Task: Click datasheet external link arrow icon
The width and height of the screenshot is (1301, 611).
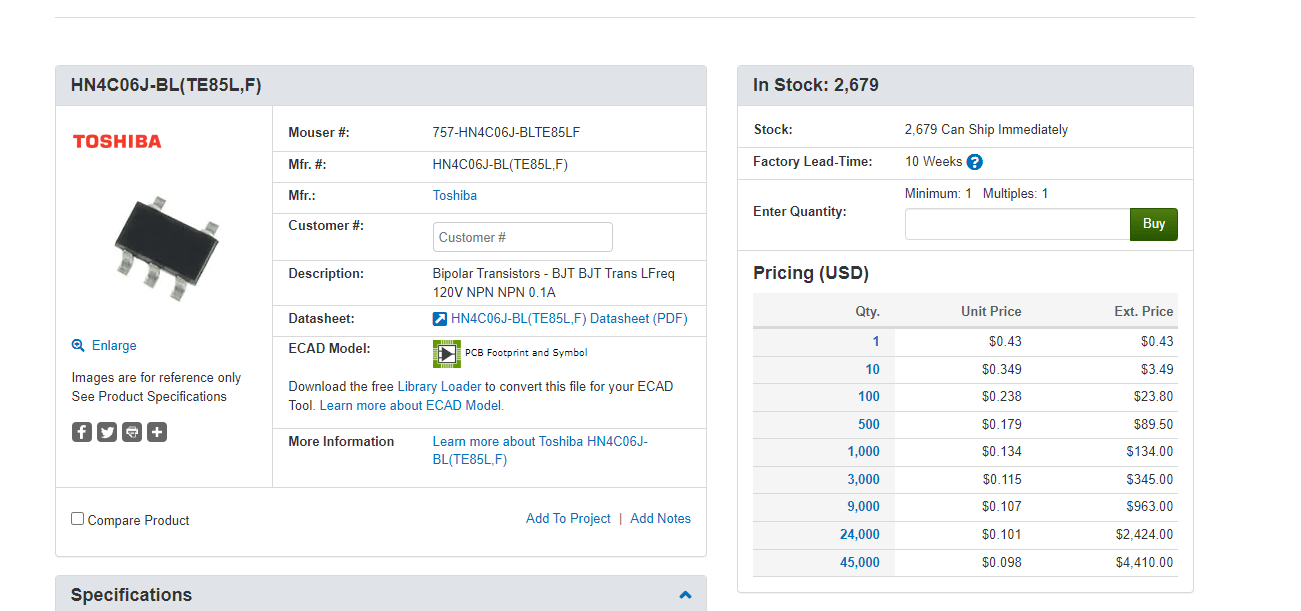Action: tap(439, 320)
